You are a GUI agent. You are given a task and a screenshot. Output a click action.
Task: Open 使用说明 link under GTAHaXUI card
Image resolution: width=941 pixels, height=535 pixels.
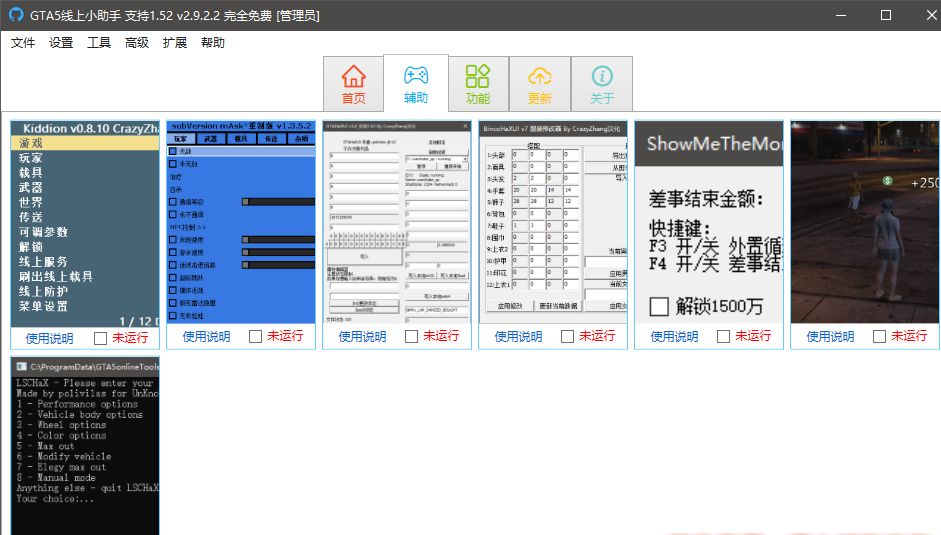[362, 336]
